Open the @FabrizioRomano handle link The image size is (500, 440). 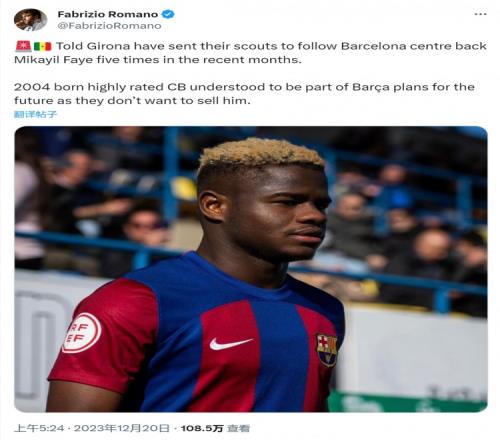pyautogui.click(x=109, y=26)
